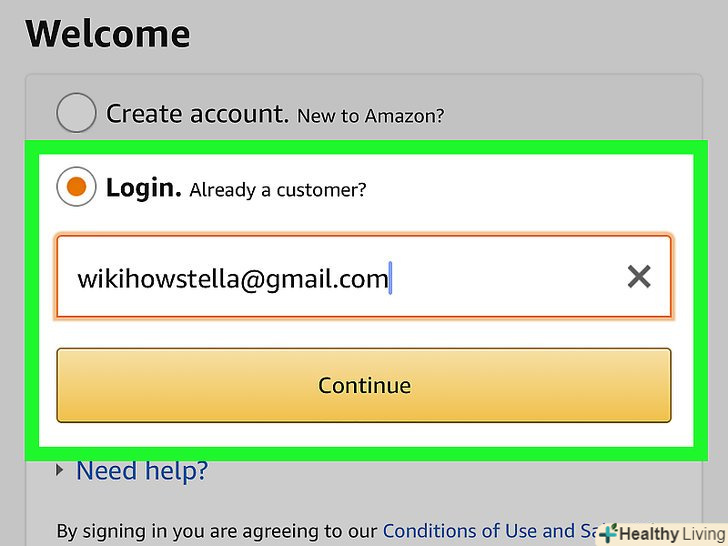Click the green plus icon beside Healthy Living
Screen dimensions: 728x546
pyautogui.click(x=608, y=534)
